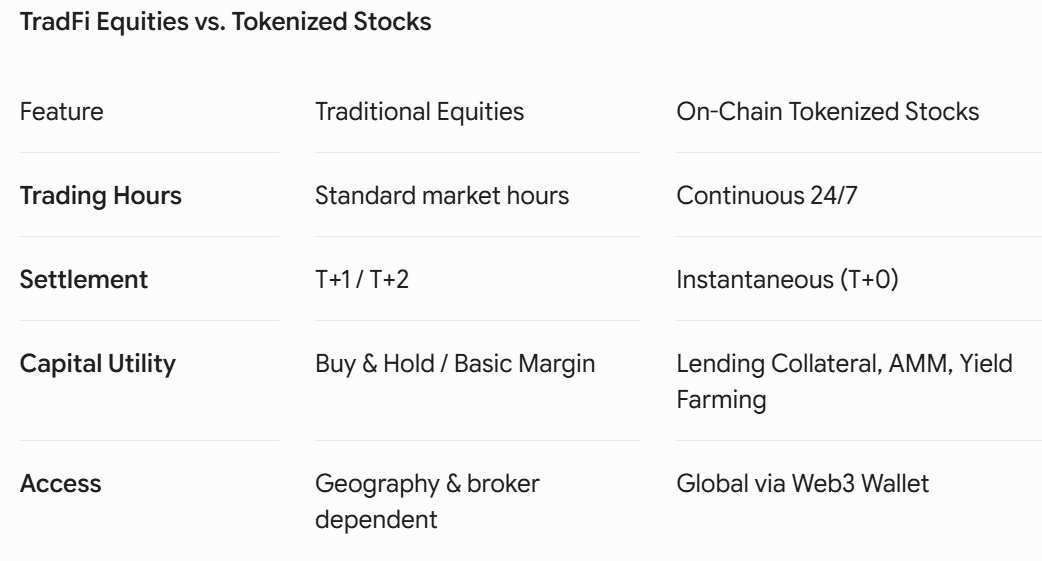
Task: Select the Geography & broker dependent cell
Action: point(427,501)
